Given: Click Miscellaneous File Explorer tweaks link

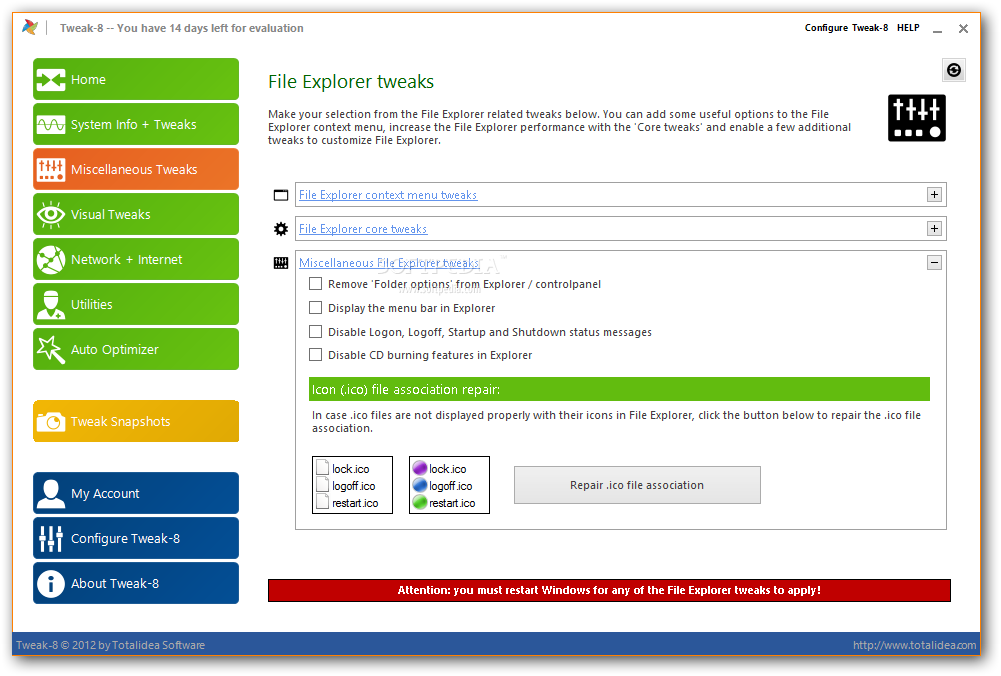Looking at the screenshot, I should coord(389,262).
